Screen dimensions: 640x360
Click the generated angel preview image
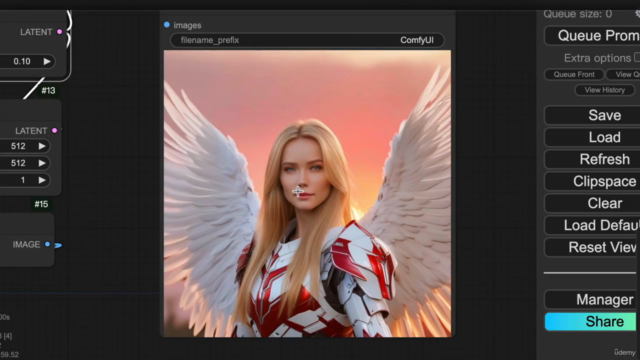pyautogui.click(x=307, y=193)
